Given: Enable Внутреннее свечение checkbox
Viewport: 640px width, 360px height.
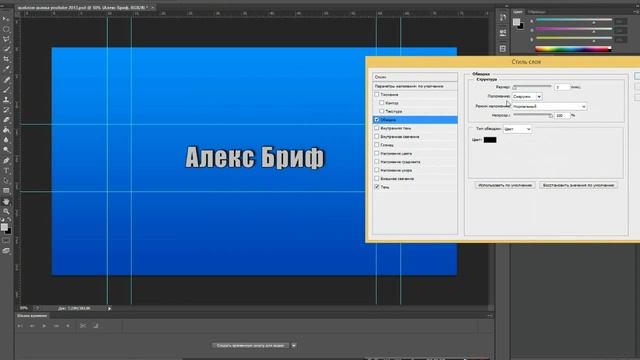Looking at the screenshot, I should tap(377, 136).
